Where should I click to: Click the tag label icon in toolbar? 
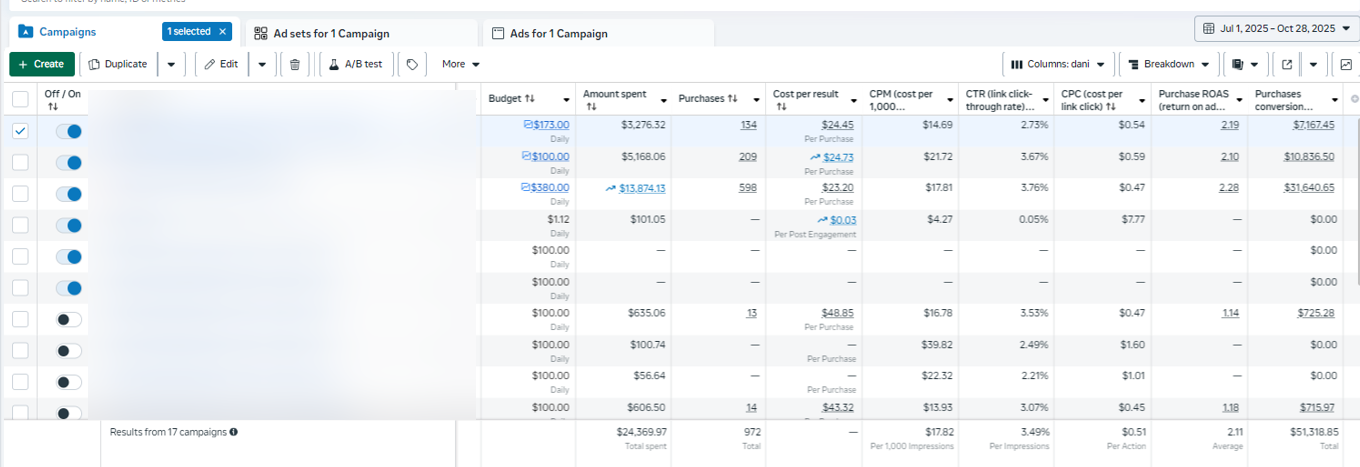tap(411, 64)
